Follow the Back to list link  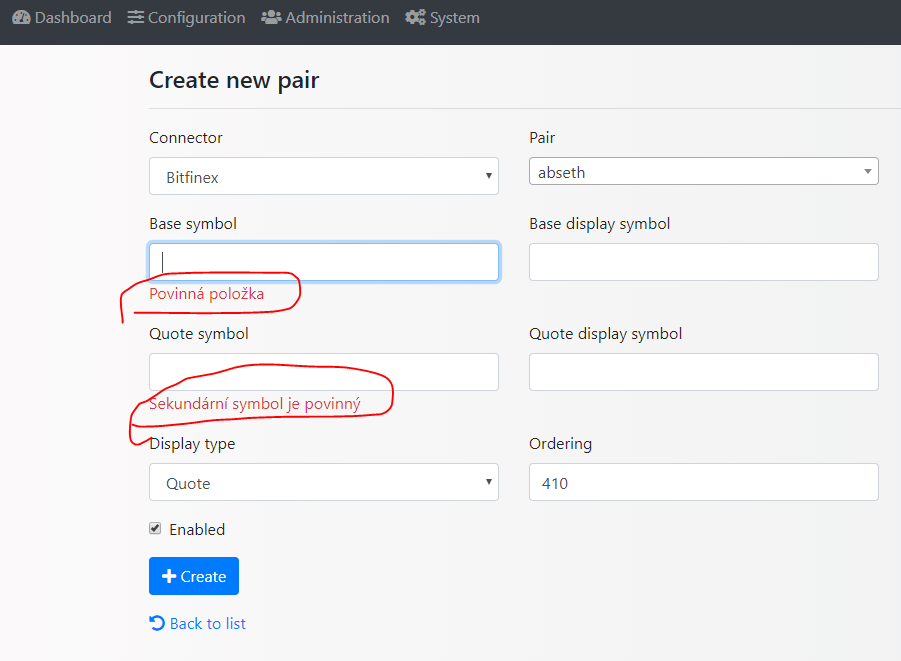pyautogui.click(x=198, y=623)
